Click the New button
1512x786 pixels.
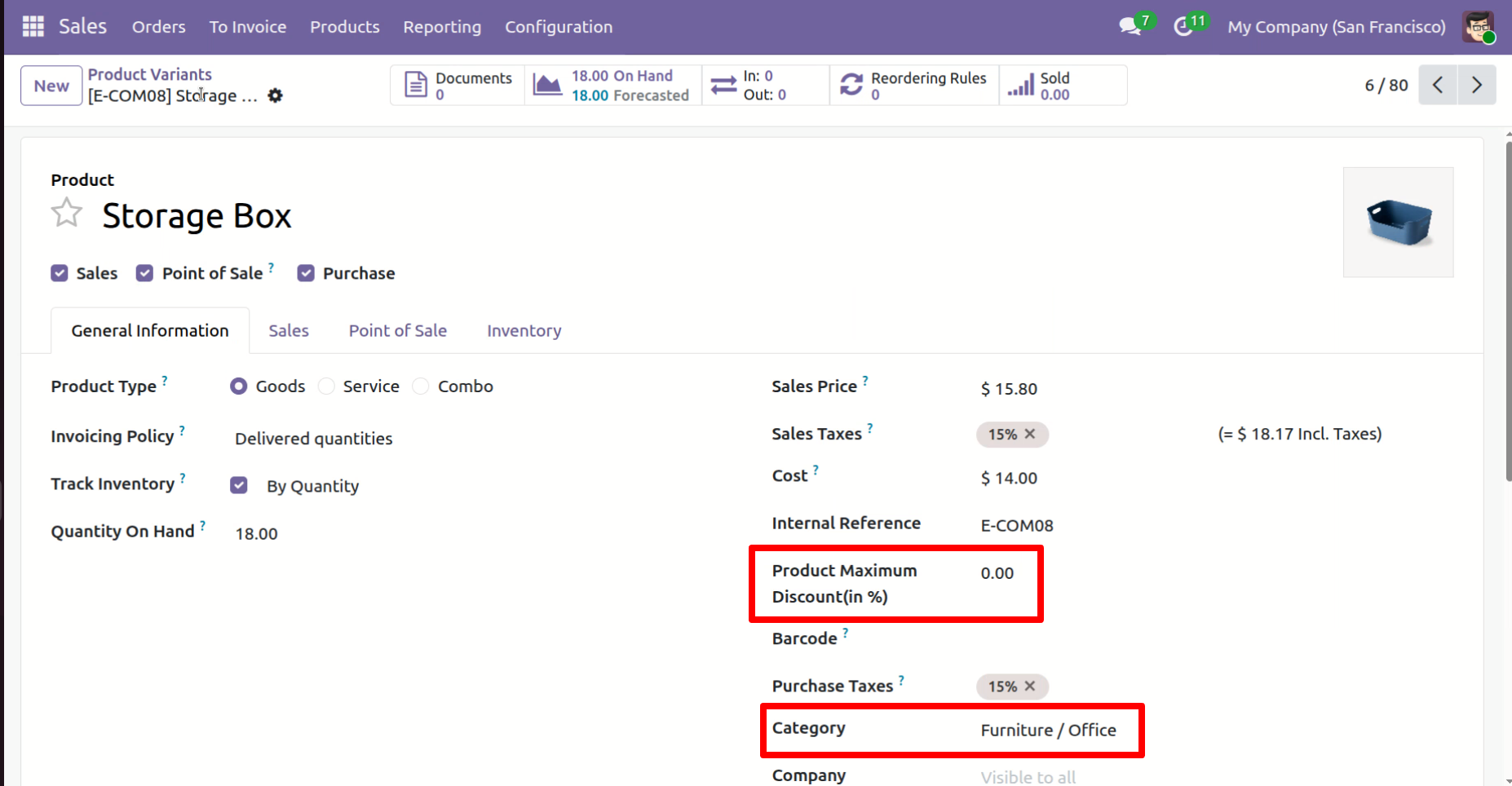click(51, 86)
